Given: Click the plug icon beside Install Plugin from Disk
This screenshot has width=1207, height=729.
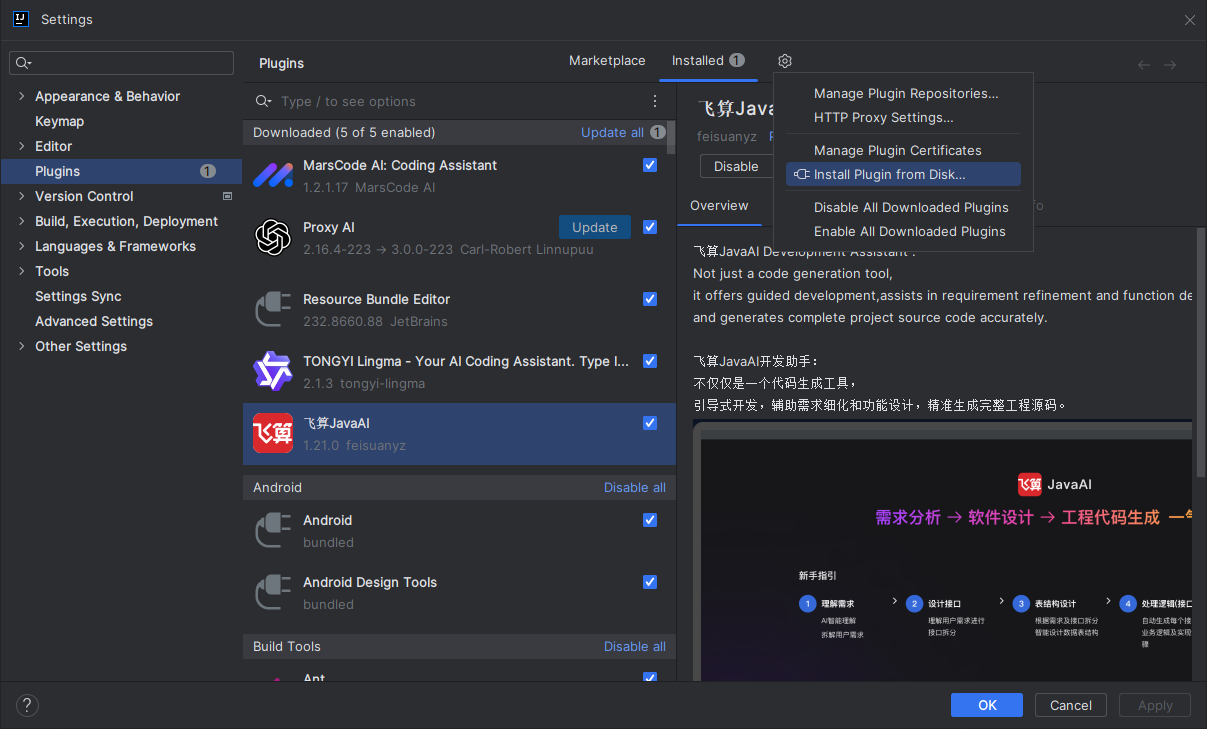Looking at the screenshot, I should [801, 174].
